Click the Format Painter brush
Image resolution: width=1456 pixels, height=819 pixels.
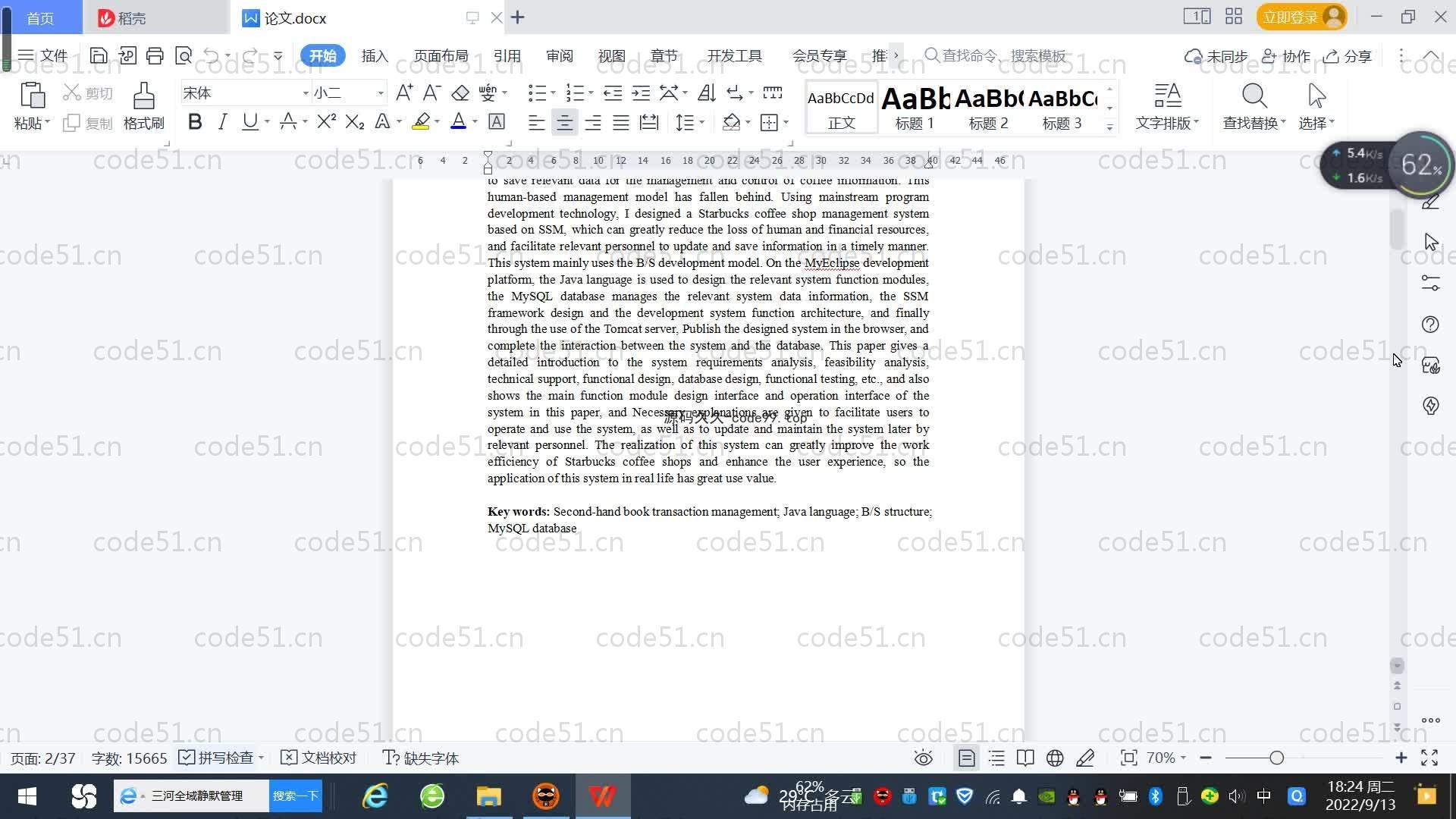(144, 105)
